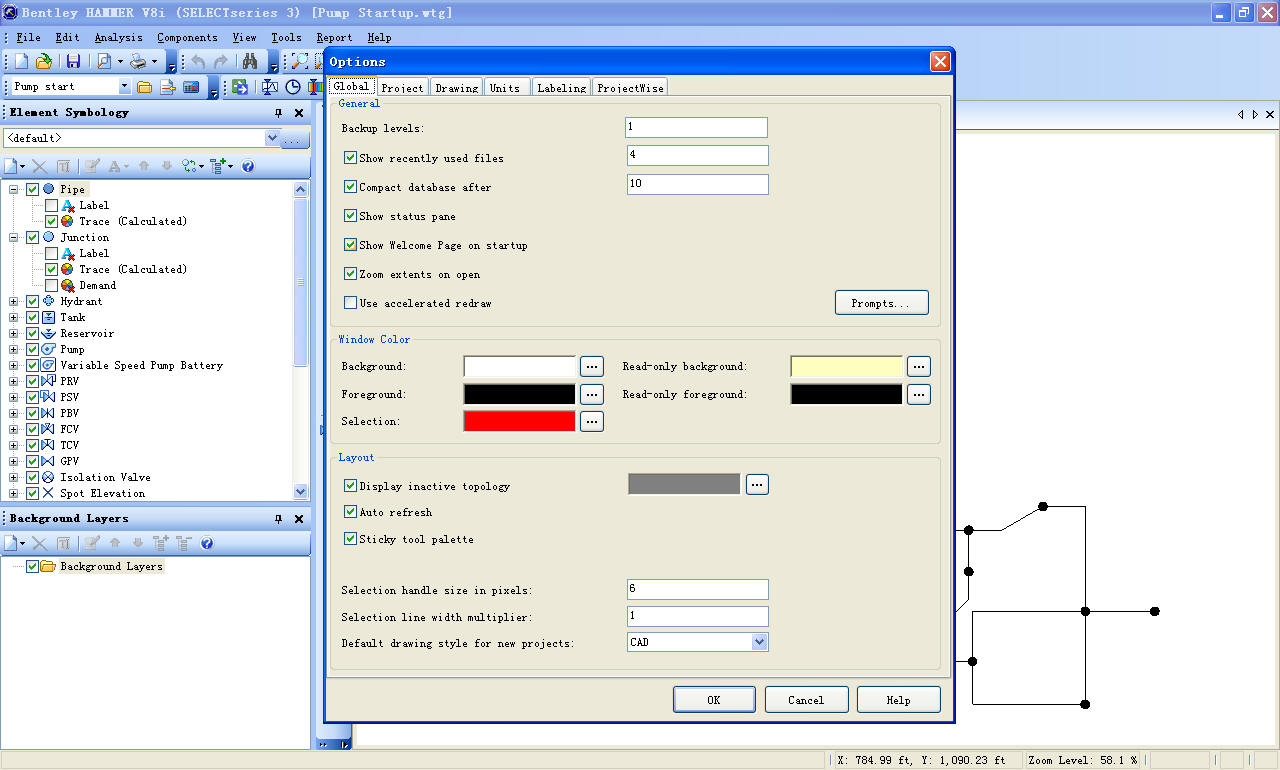Open the <default> symbology dropdown
Viewport: 1280px width, 770px height.
[272, 138]
